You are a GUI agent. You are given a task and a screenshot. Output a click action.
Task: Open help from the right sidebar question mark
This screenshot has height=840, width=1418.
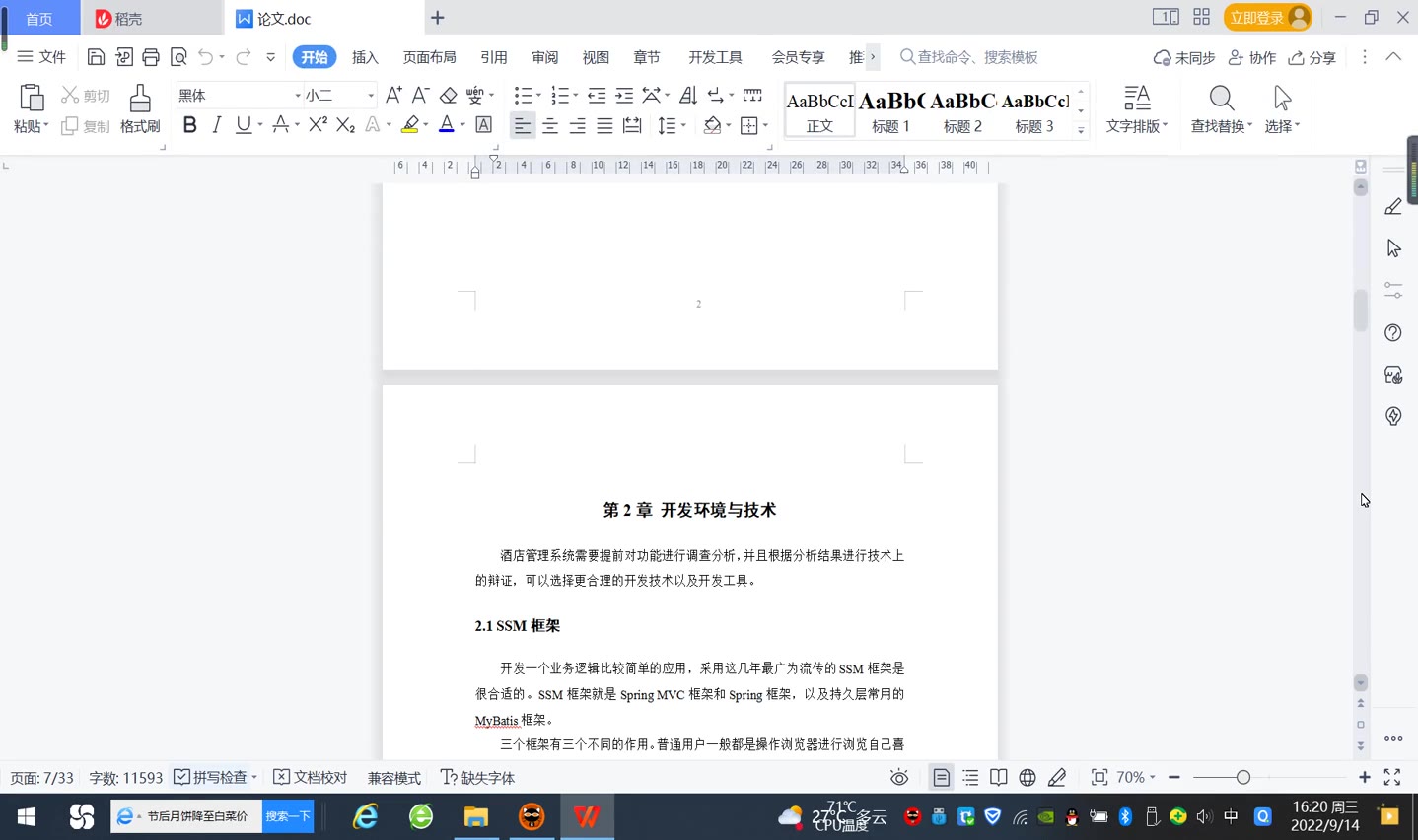click(1393, 332)
